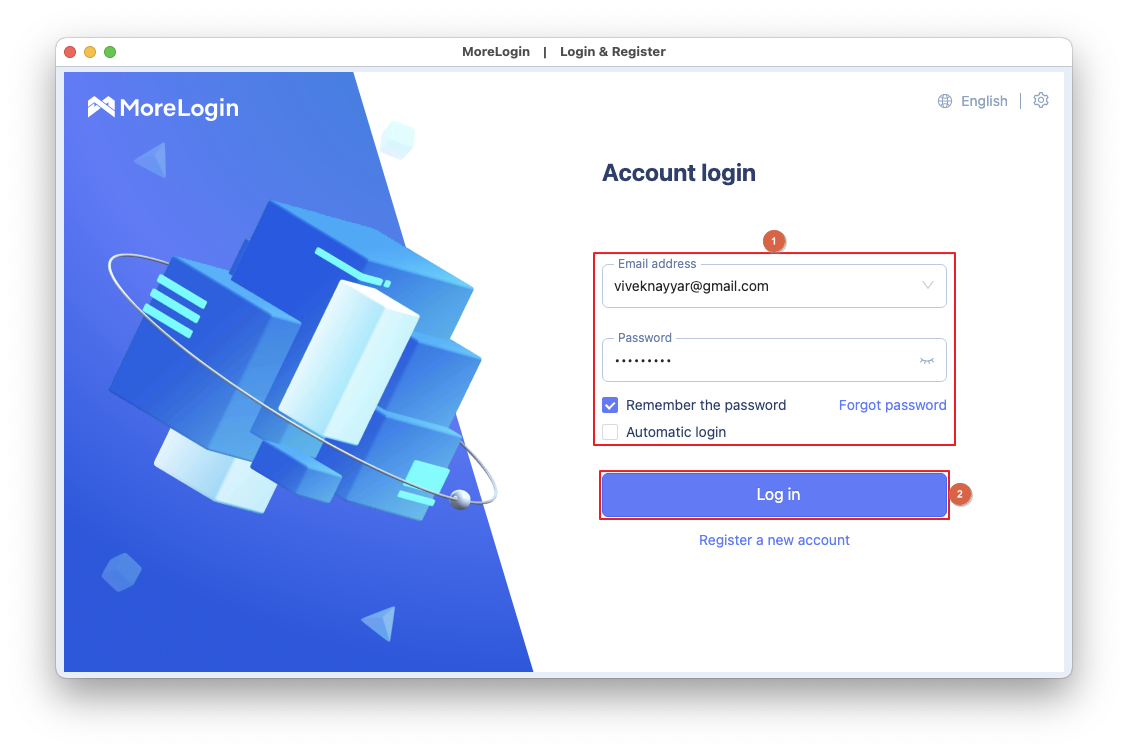
Task: Open the Forgot password link
Action: 892,405
